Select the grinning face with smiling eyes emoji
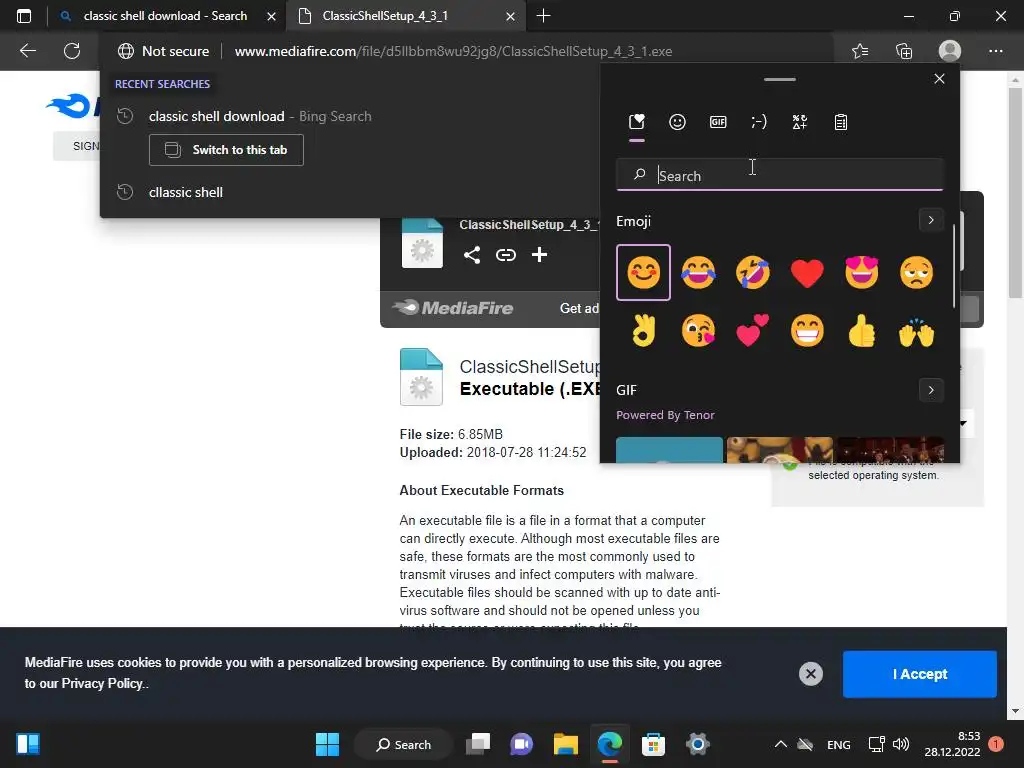 point(807,330)
